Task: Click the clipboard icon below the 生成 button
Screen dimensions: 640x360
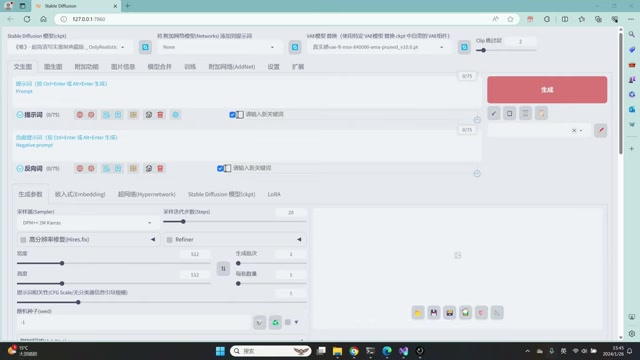Action: (x=541, y=113)
